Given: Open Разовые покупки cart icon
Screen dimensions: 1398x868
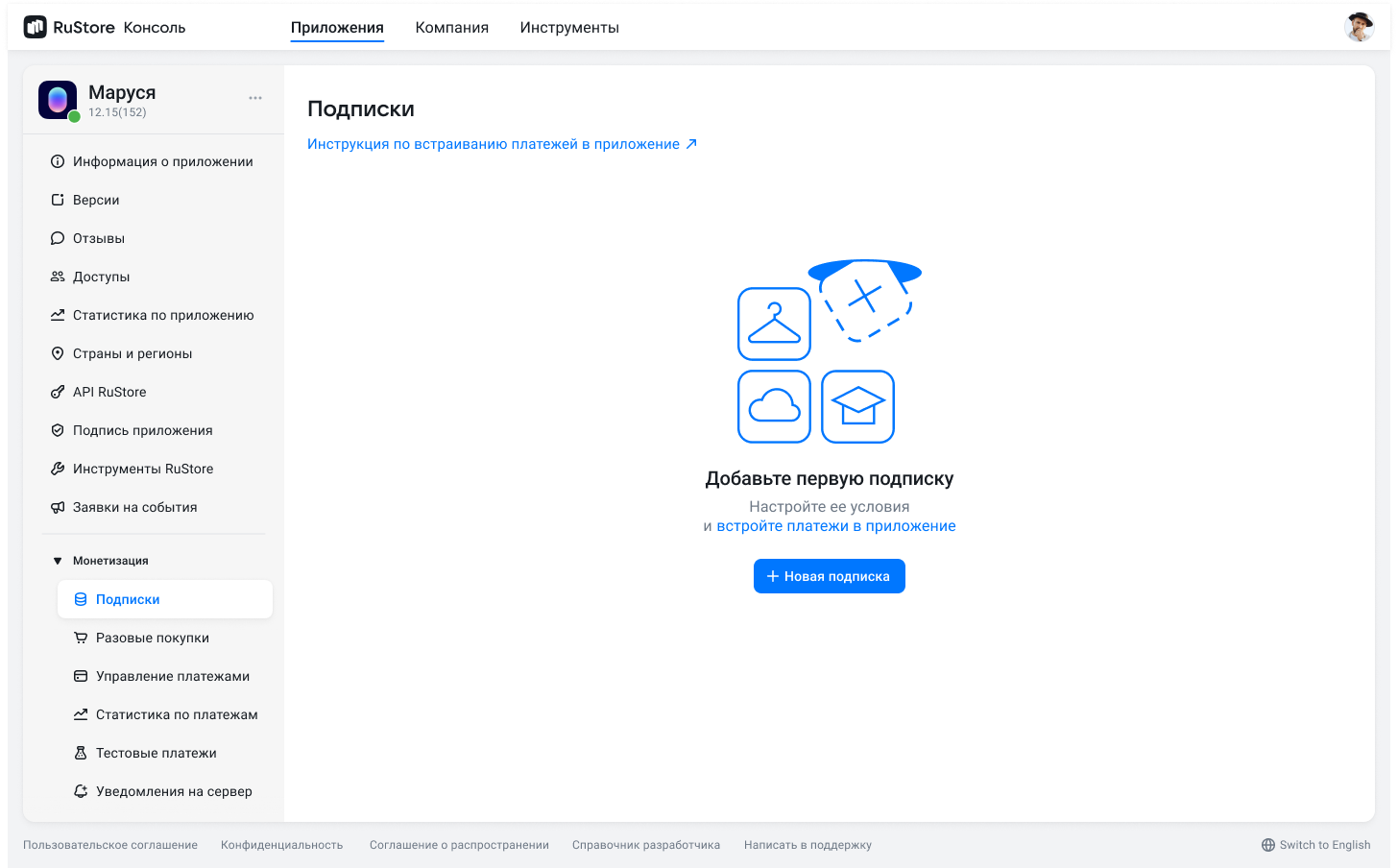Looking at the screenshot, I should [80, 637].
